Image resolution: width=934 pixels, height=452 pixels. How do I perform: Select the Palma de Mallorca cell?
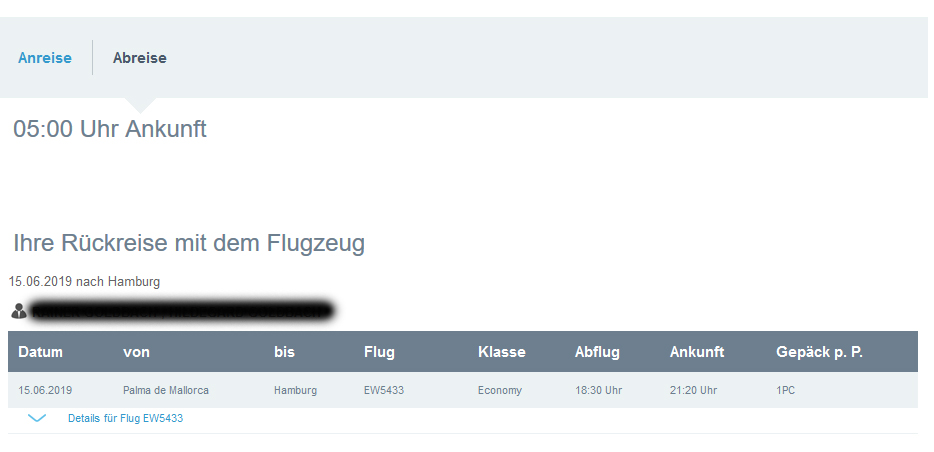coord(166,390)
